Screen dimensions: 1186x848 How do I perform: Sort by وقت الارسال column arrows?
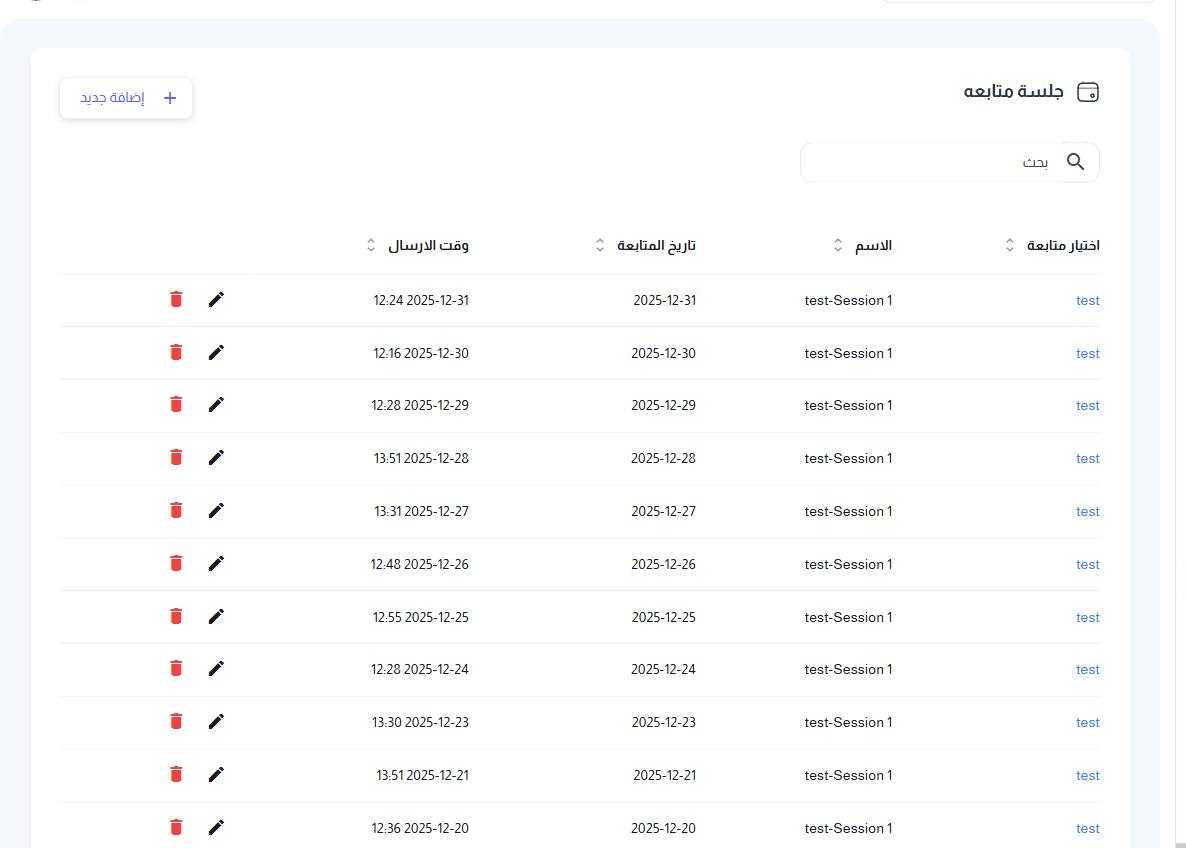point(371,245)
